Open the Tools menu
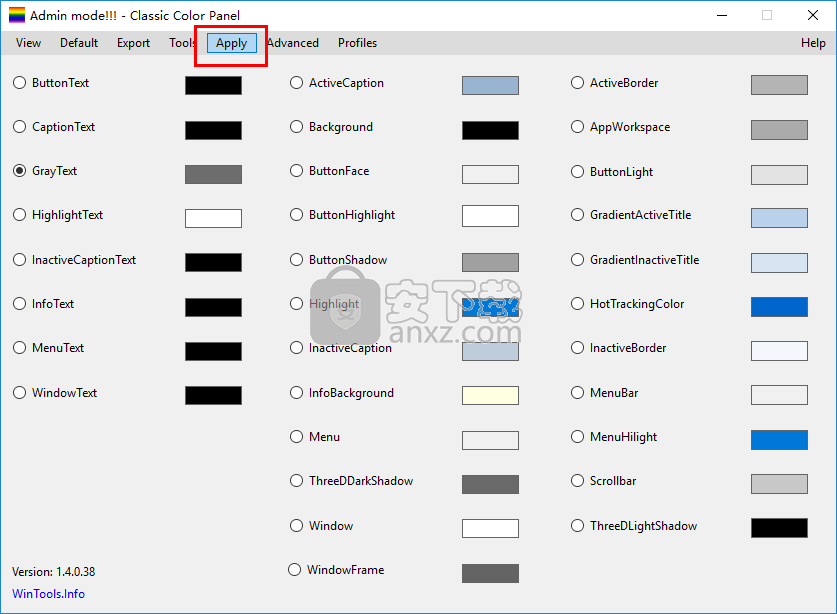 [x=182, y=43]
